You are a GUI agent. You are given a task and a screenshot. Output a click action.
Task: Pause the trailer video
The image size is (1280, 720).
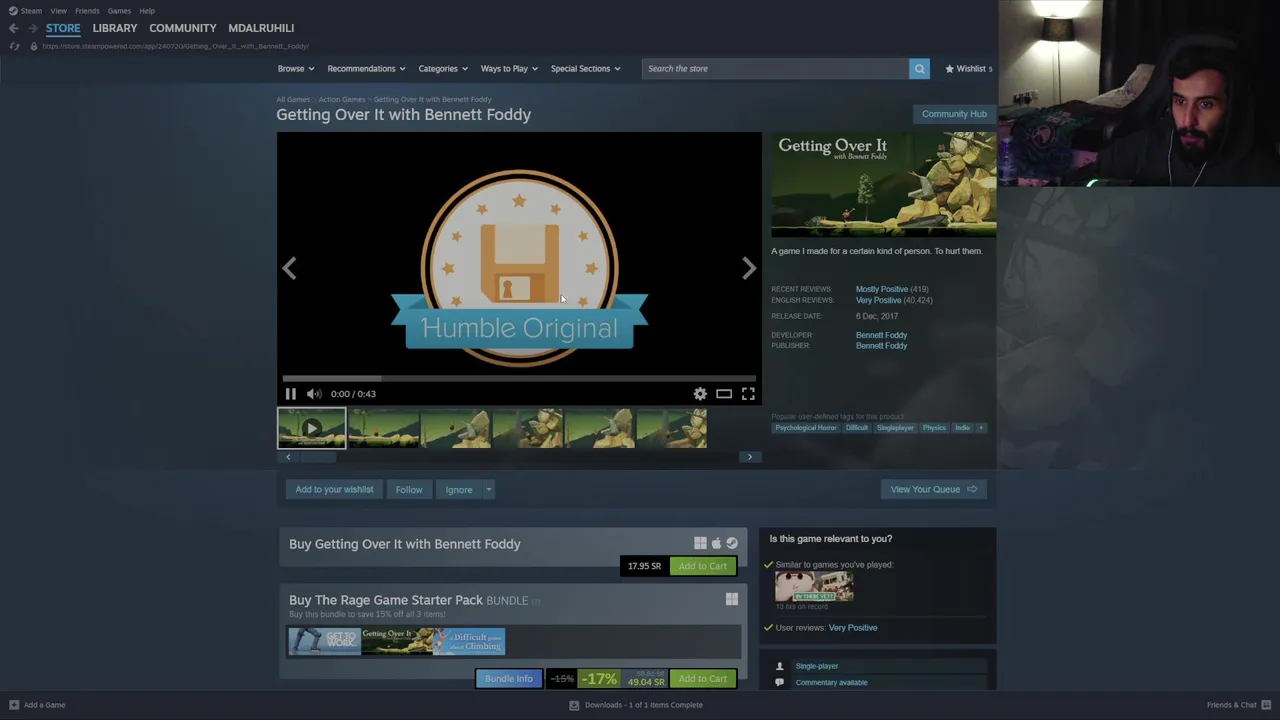click(291, 394)
